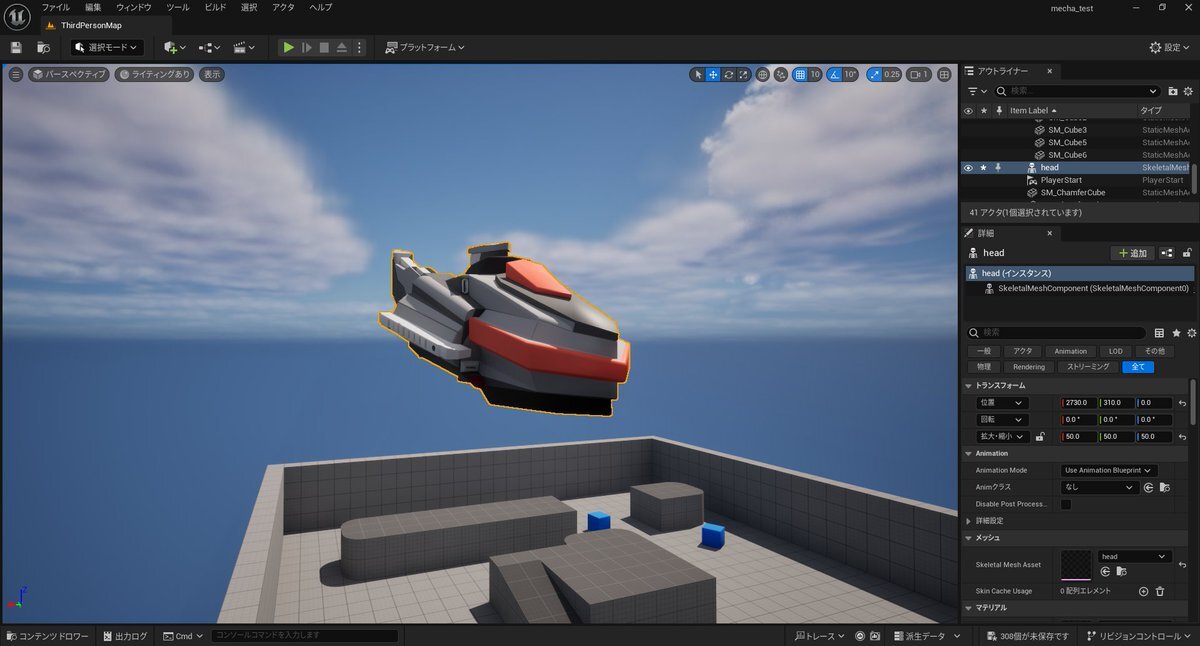The width and height of the screenshot is (1200, 646).
Task: Toggle the grid snap icon
Action: [800, 74]
